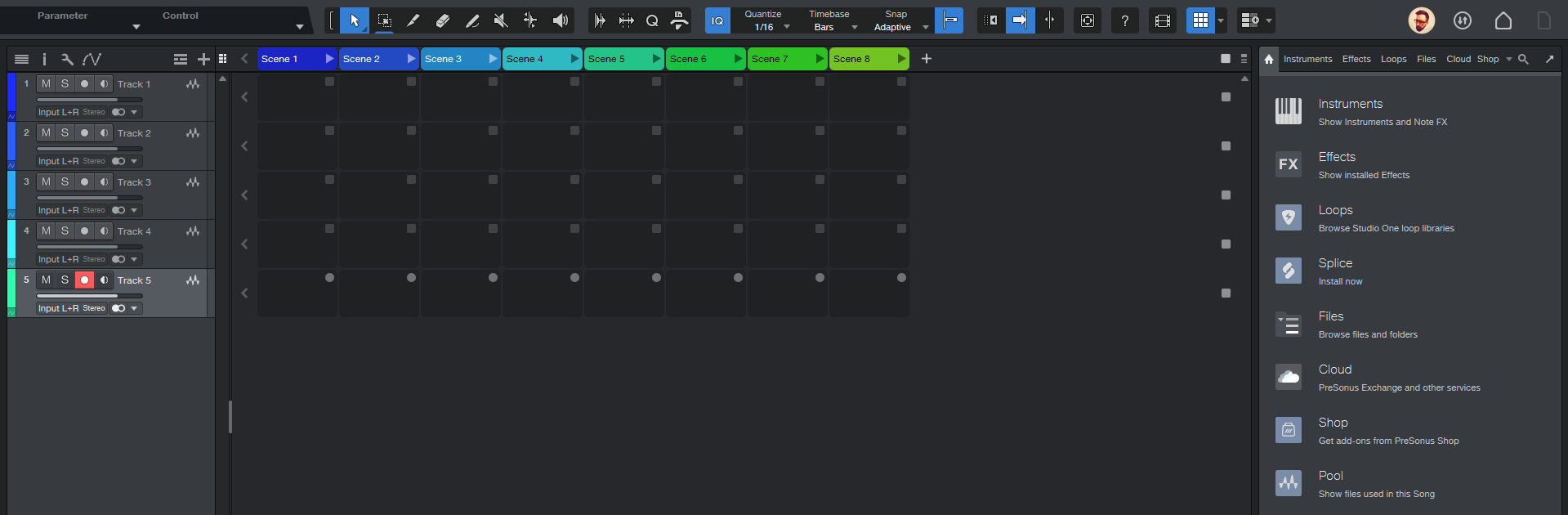Click the help question mark icon
The image size is (1568, 515).
coord(1125,20)
